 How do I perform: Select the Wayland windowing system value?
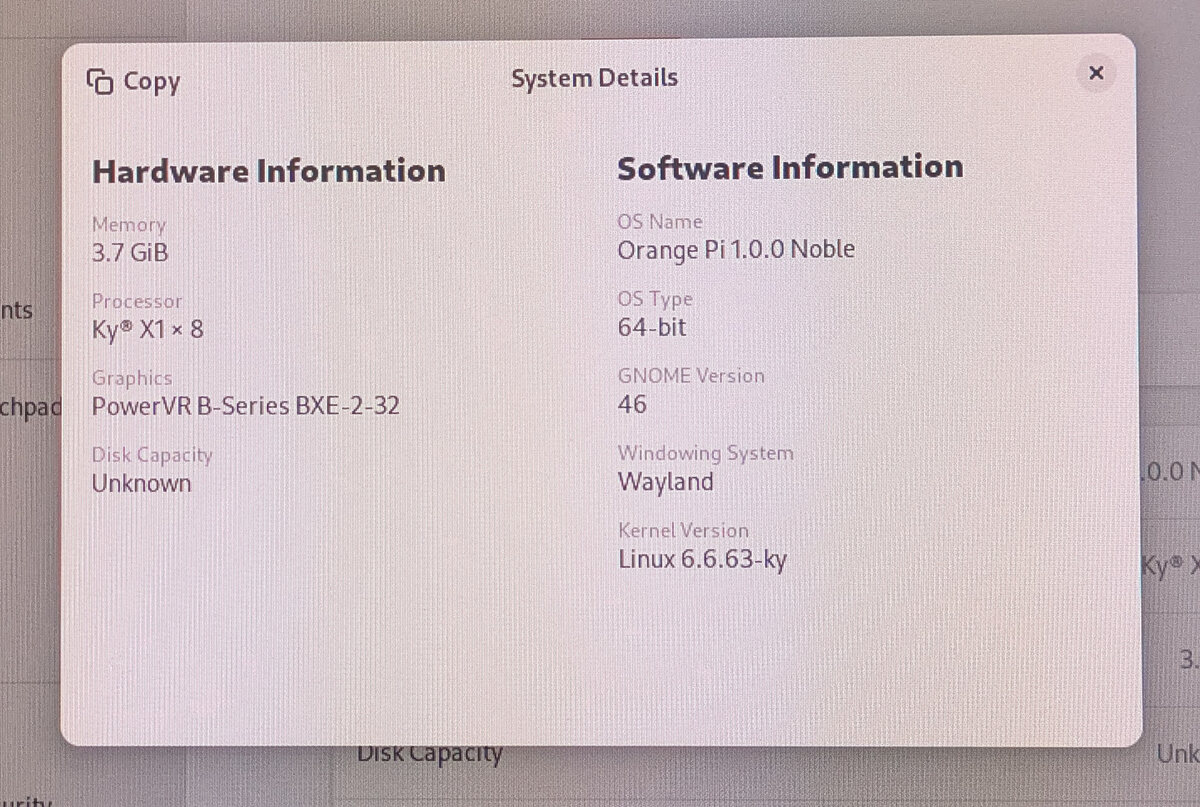[665, 482]
